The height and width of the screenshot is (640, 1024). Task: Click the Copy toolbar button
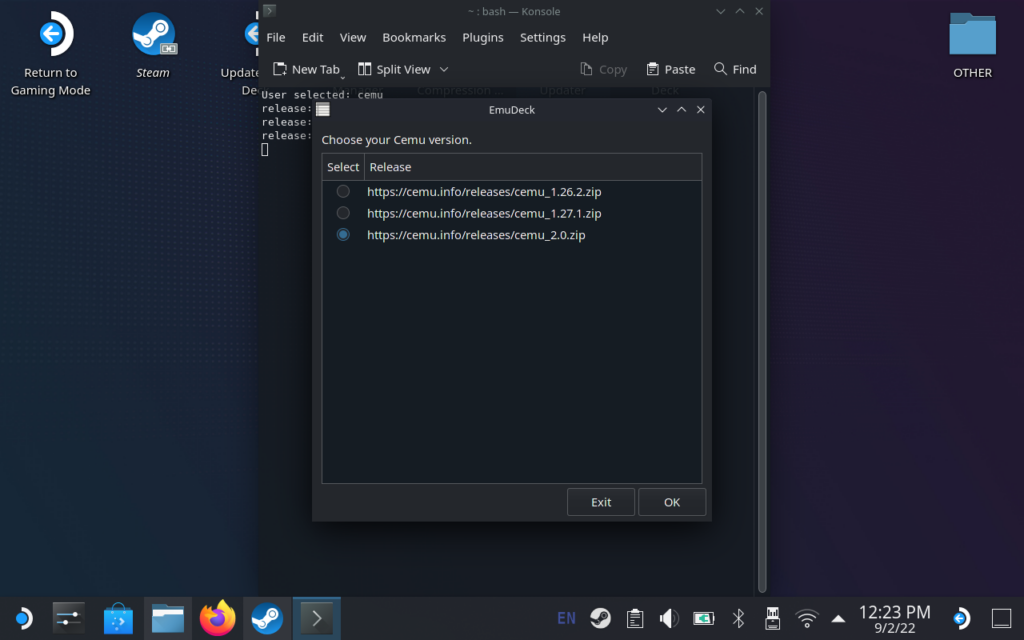coord(603,69)
